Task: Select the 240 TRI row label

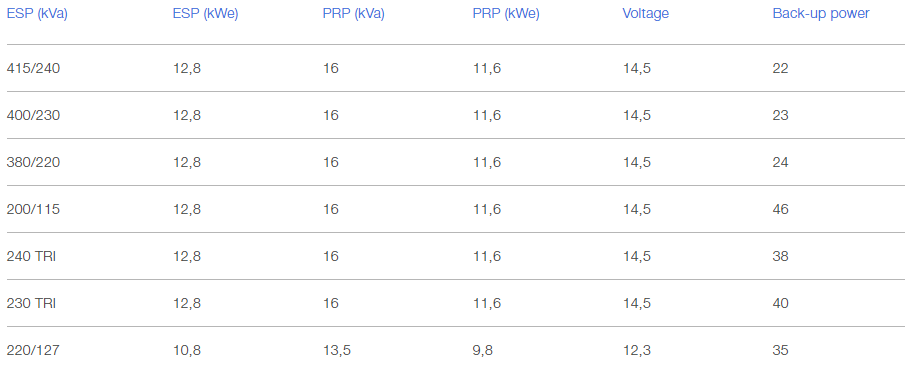Action: [x=31, y=256]
